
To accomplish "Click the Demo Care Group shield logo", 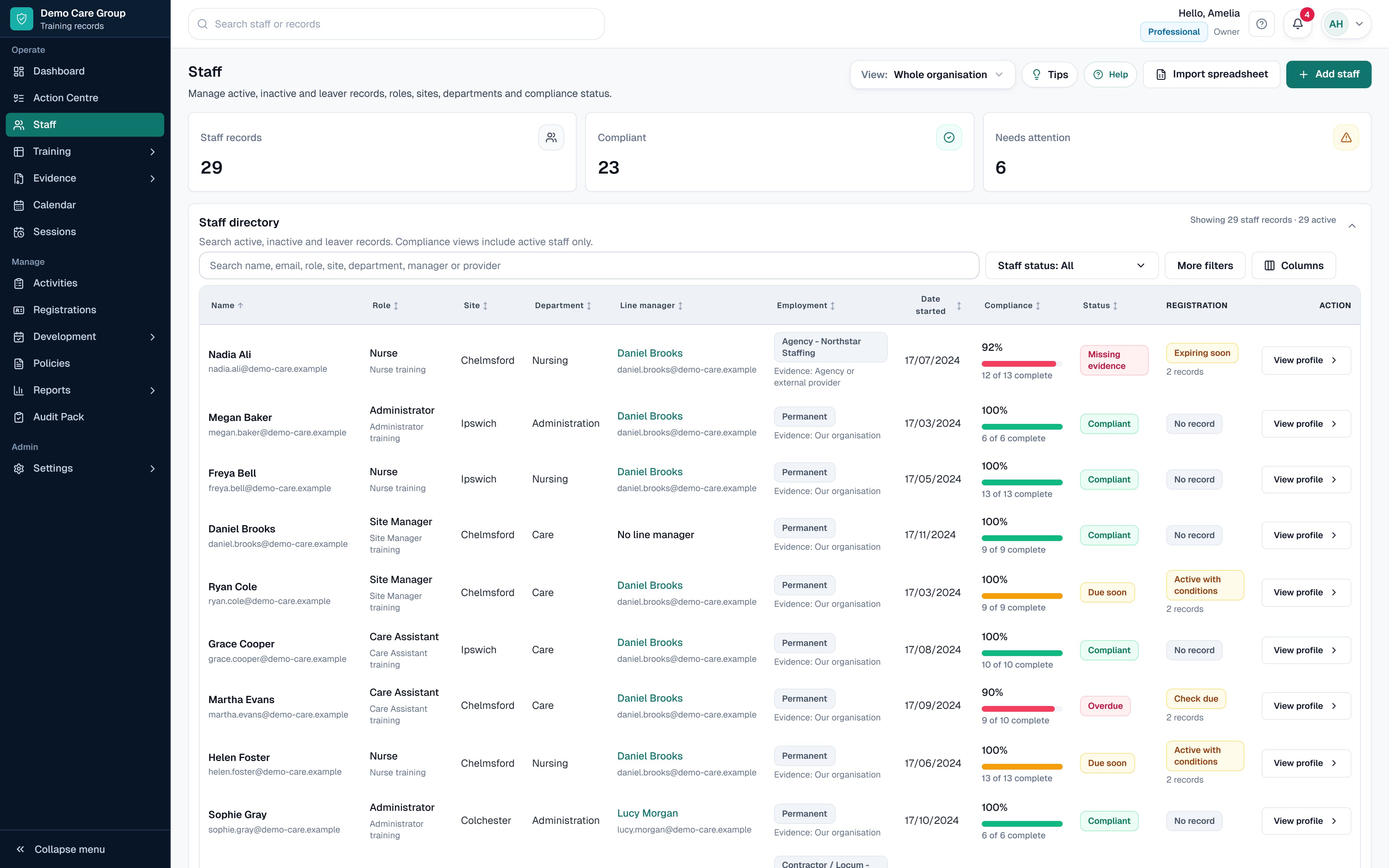I will pos(21,19).
